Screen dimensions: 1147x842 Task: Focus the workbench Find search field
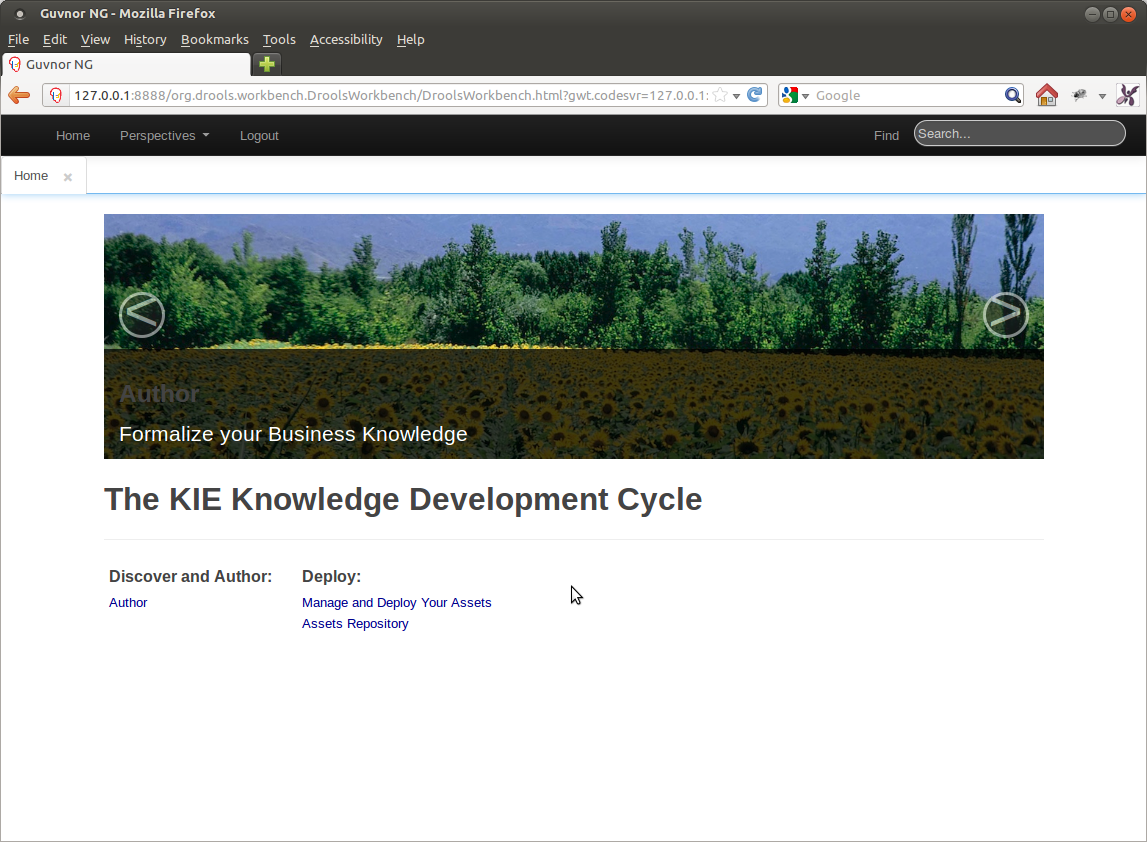[1019, 134]
